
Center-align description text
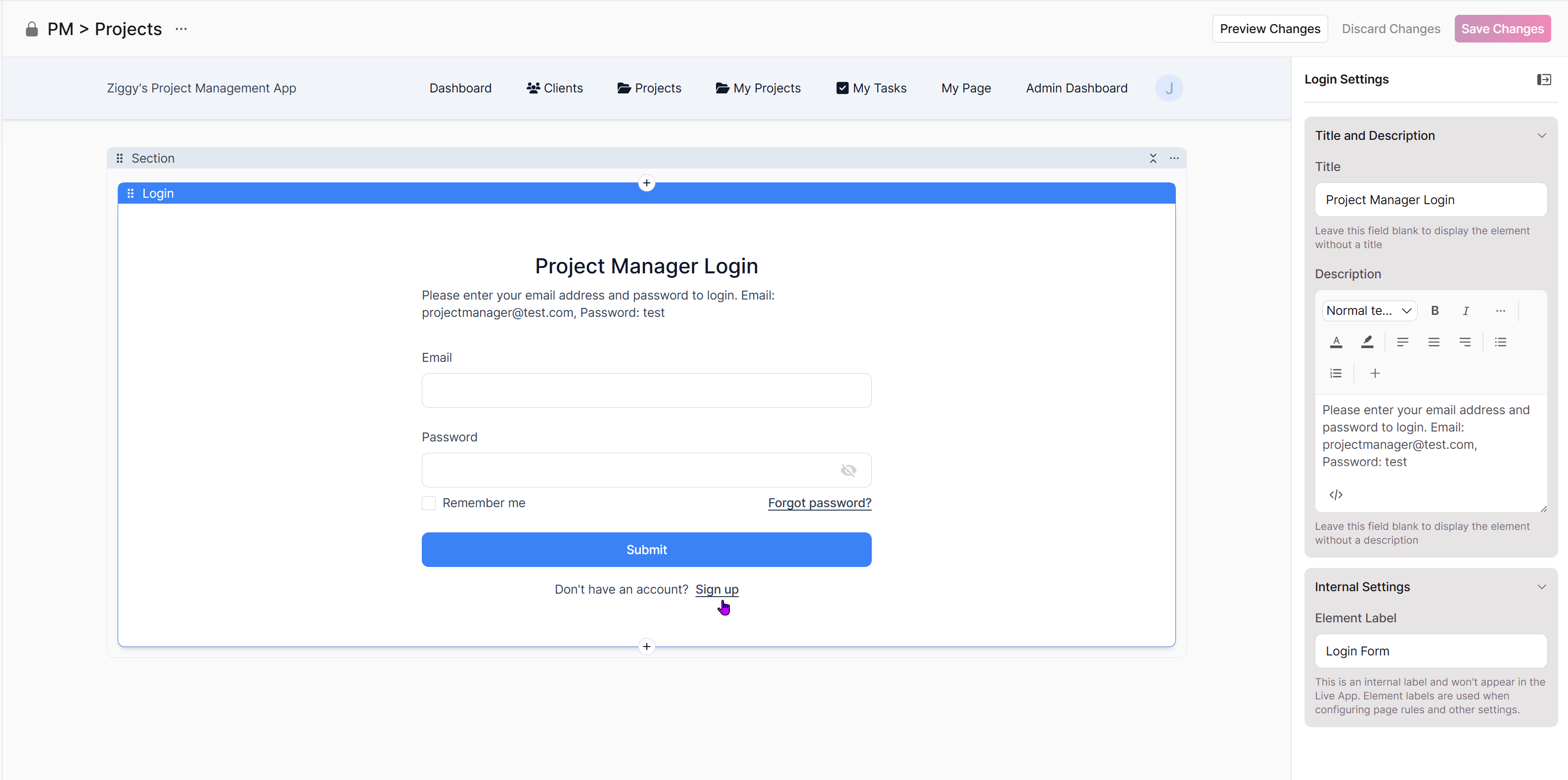click(1434, 342)
